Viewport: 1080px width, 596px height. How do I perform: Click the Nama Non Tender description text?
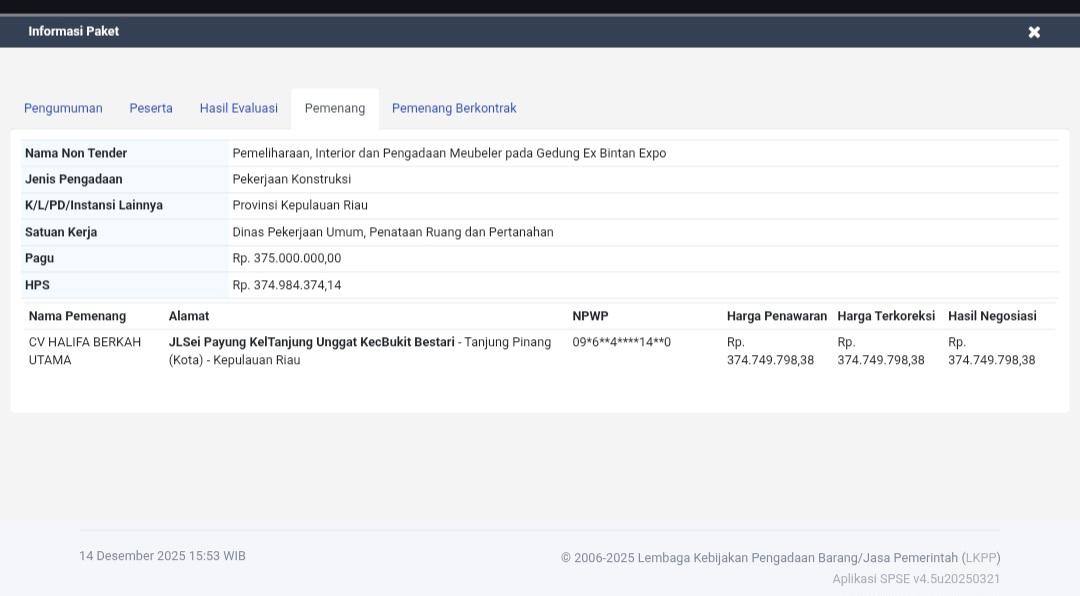pos(449,153)
